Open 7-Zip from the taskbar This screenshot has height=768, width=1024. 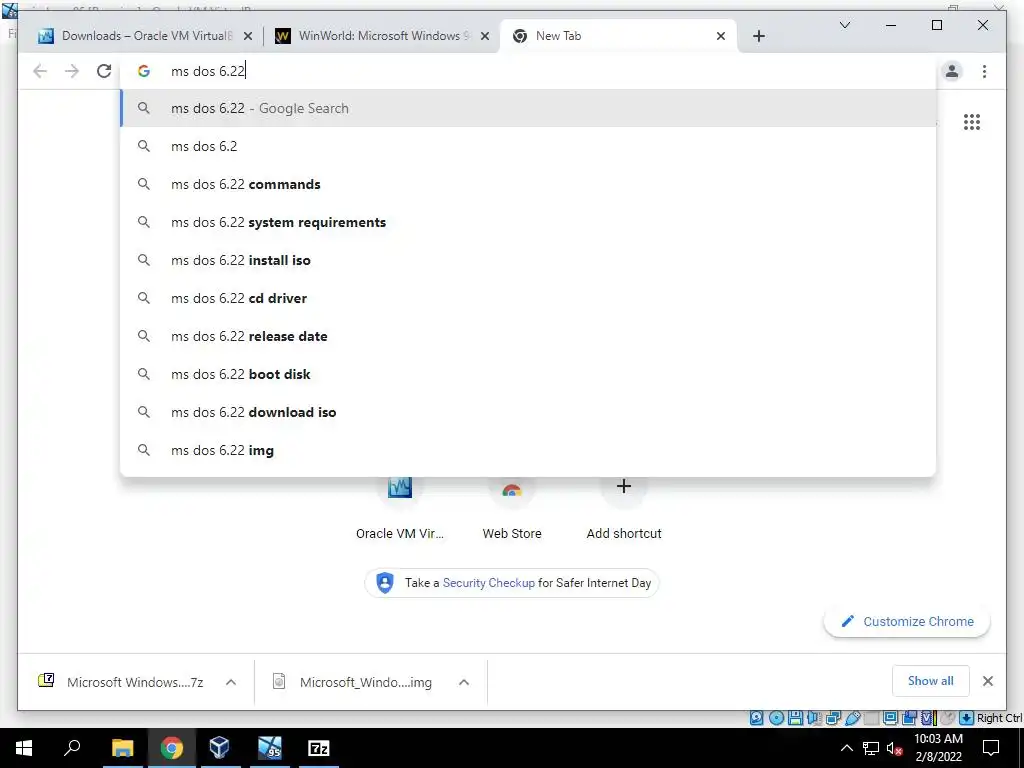(x=318, y=748)
